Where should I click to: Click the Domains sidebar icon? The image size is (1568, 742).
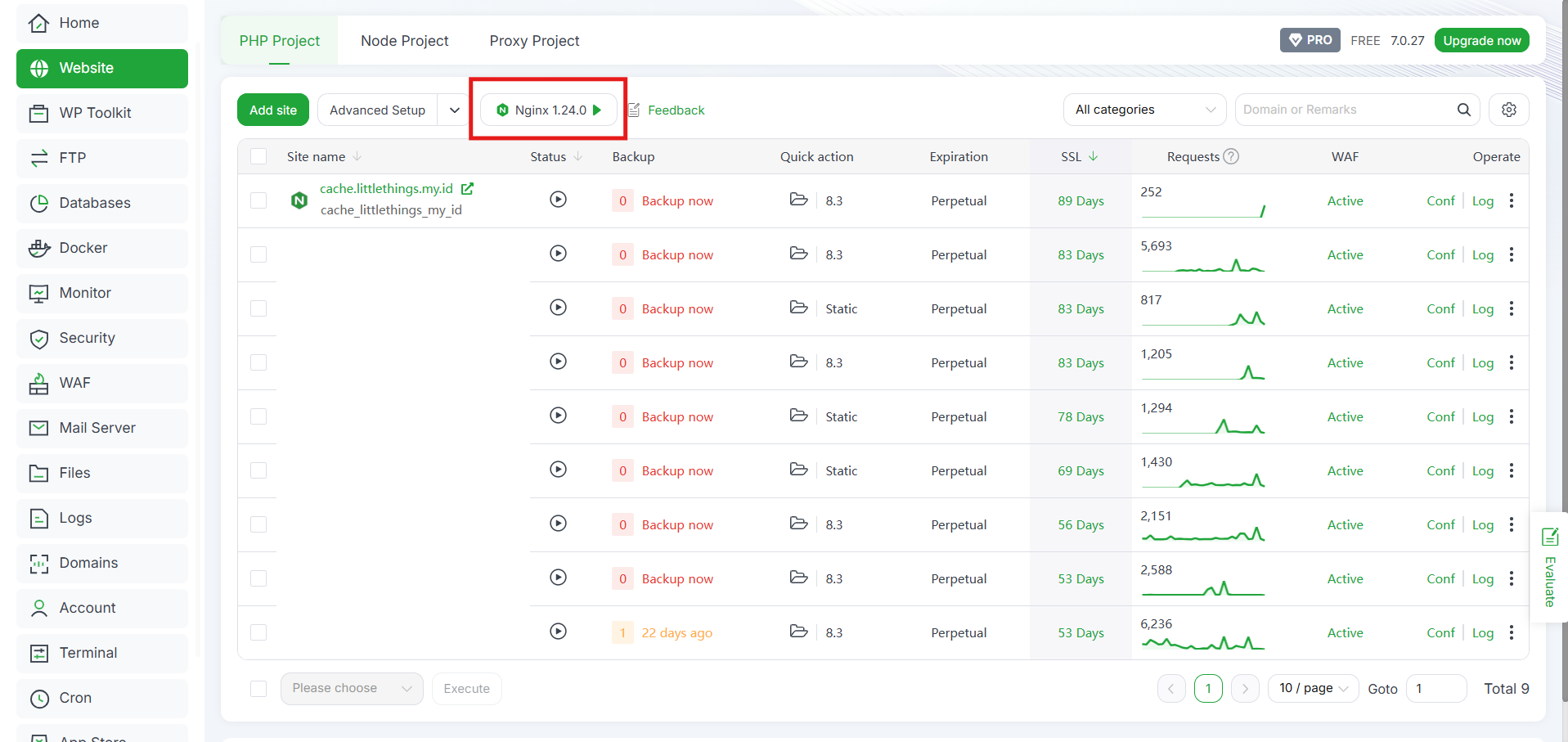[x=38, y=563]
